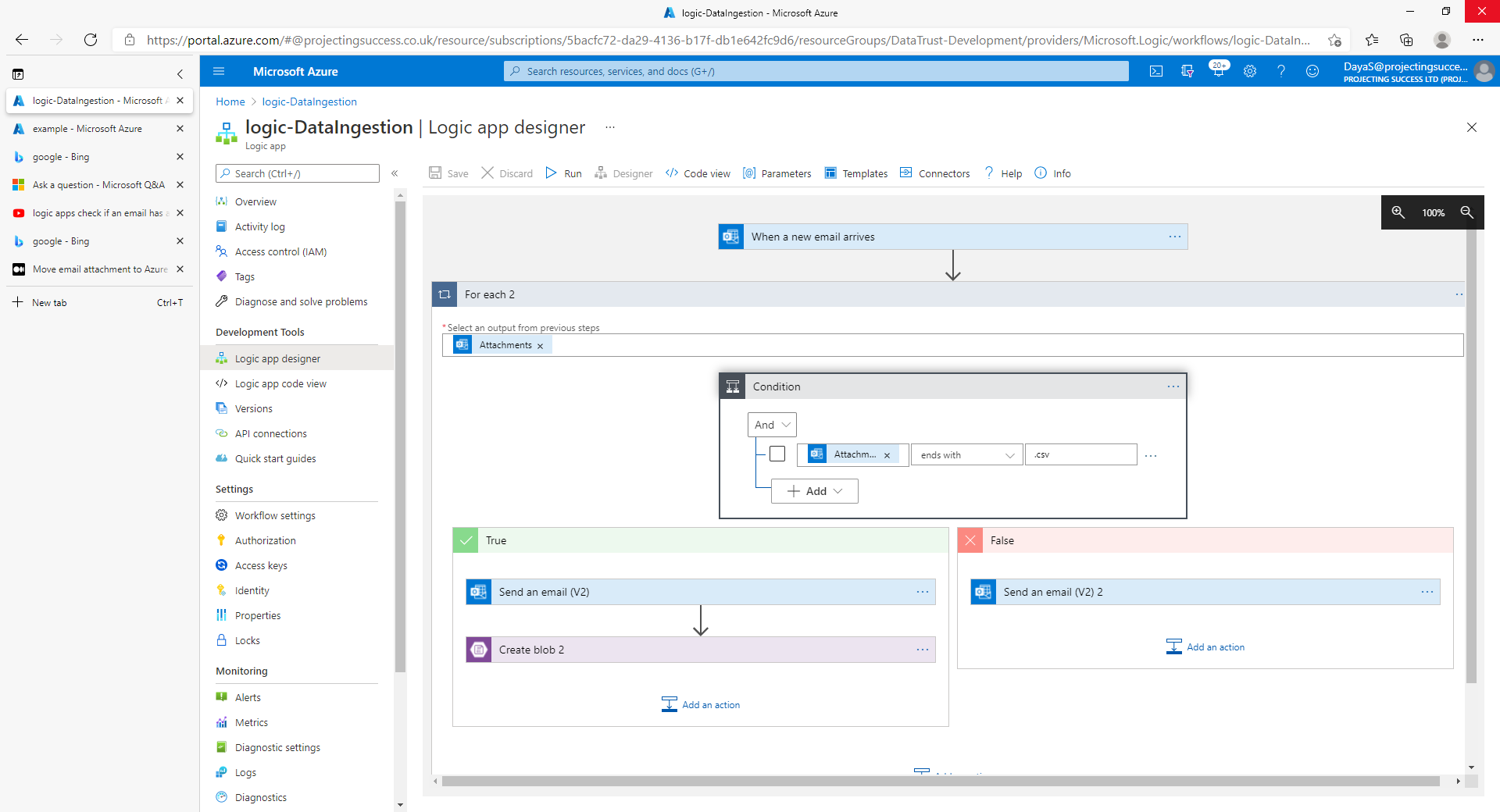This screenshot has height=812, width=1500.
Task: Click Add an action in True branch
Action: [x=701, y=704]
